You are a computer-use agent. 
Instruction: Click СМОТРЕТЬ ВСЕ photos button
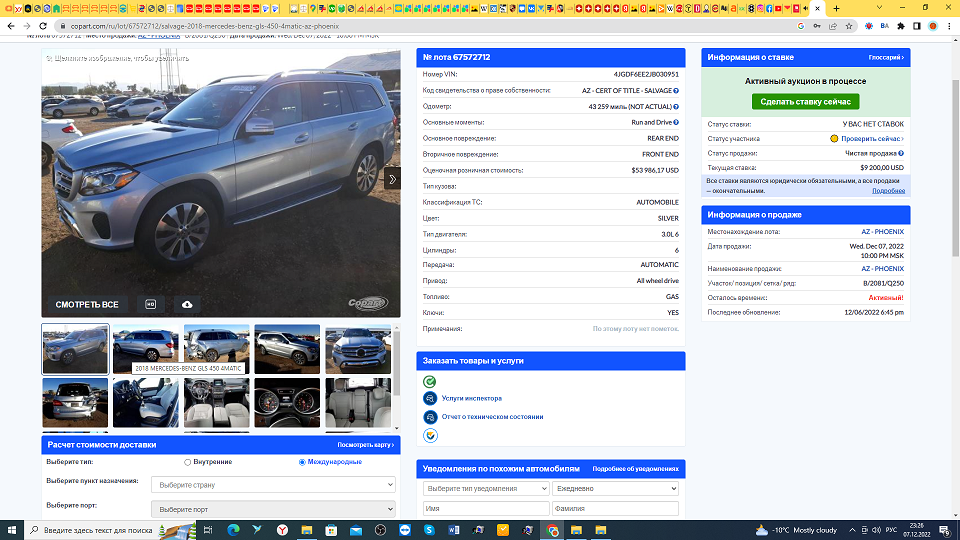tap(87, 304)
